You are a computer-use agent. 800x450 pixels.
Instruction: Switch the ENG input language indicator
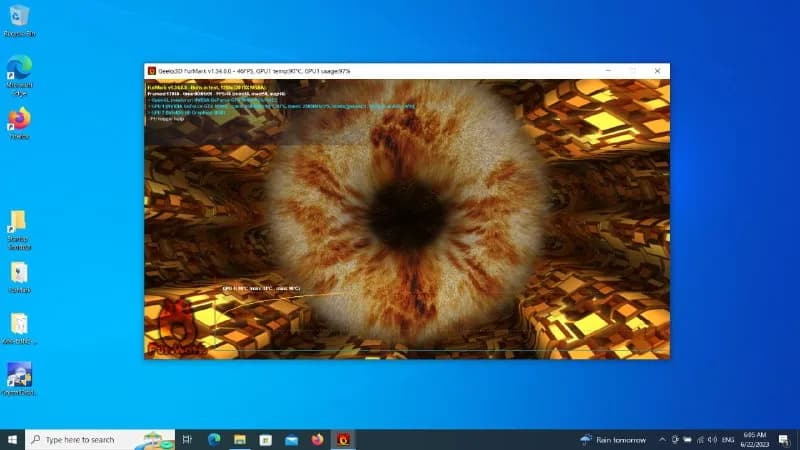tap(728, 440)
